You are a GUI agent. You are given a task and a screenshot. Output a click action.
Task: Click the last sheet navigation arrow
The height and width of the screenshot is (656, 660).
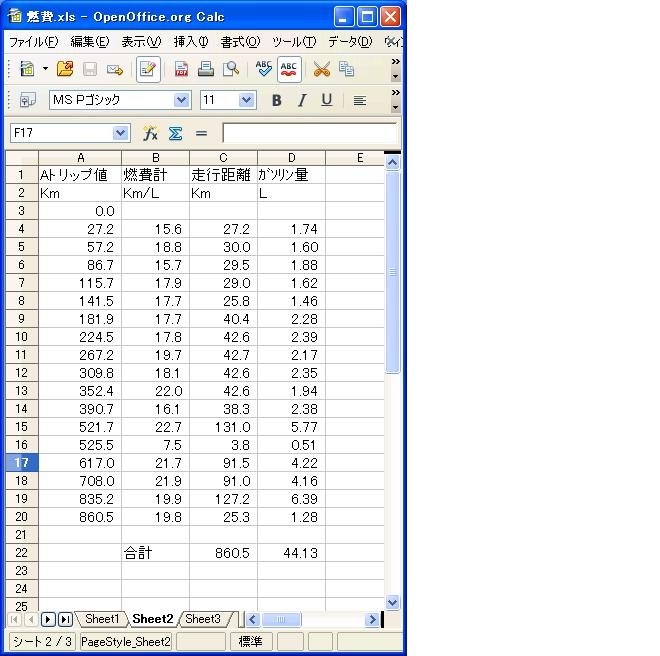coord(65,619)
